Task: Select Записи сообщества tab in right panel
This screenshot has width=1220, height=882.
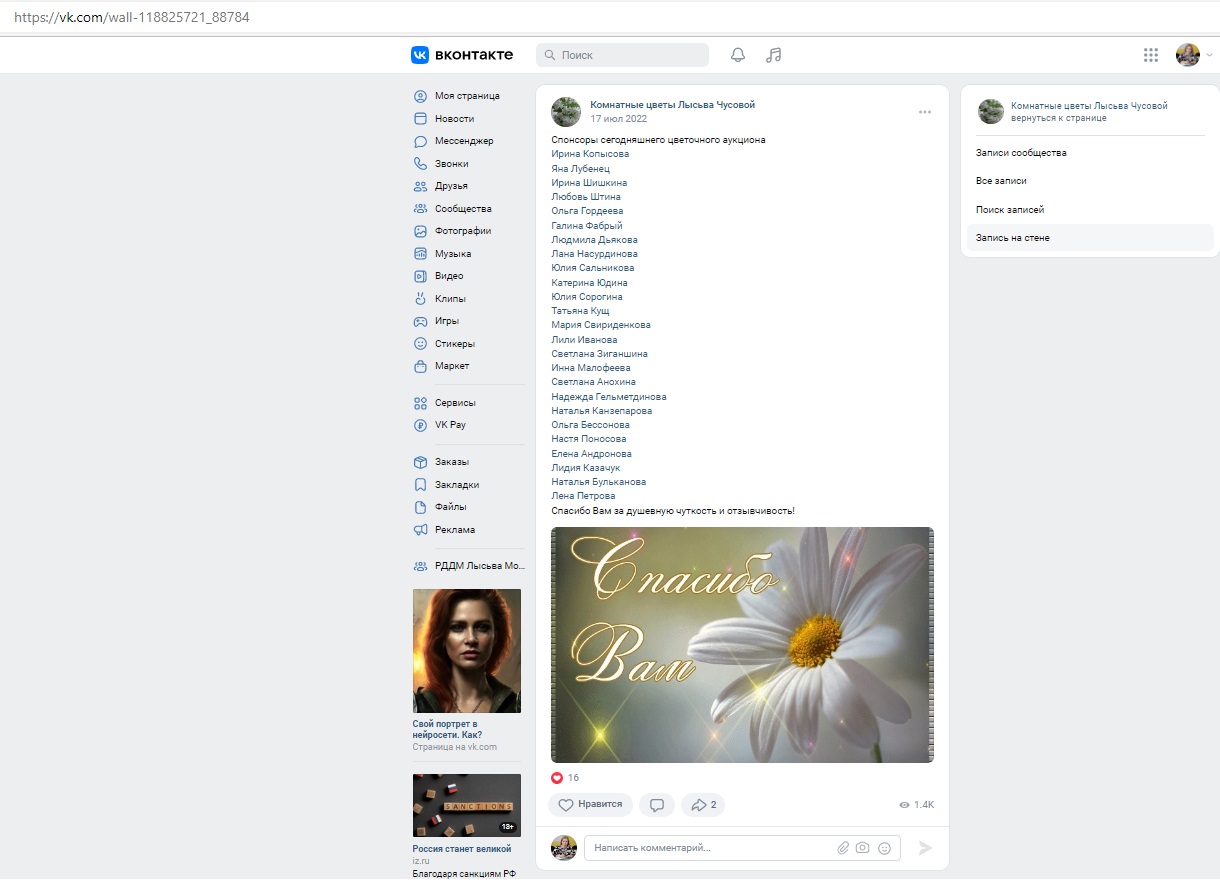Action: pos(1021,153)
